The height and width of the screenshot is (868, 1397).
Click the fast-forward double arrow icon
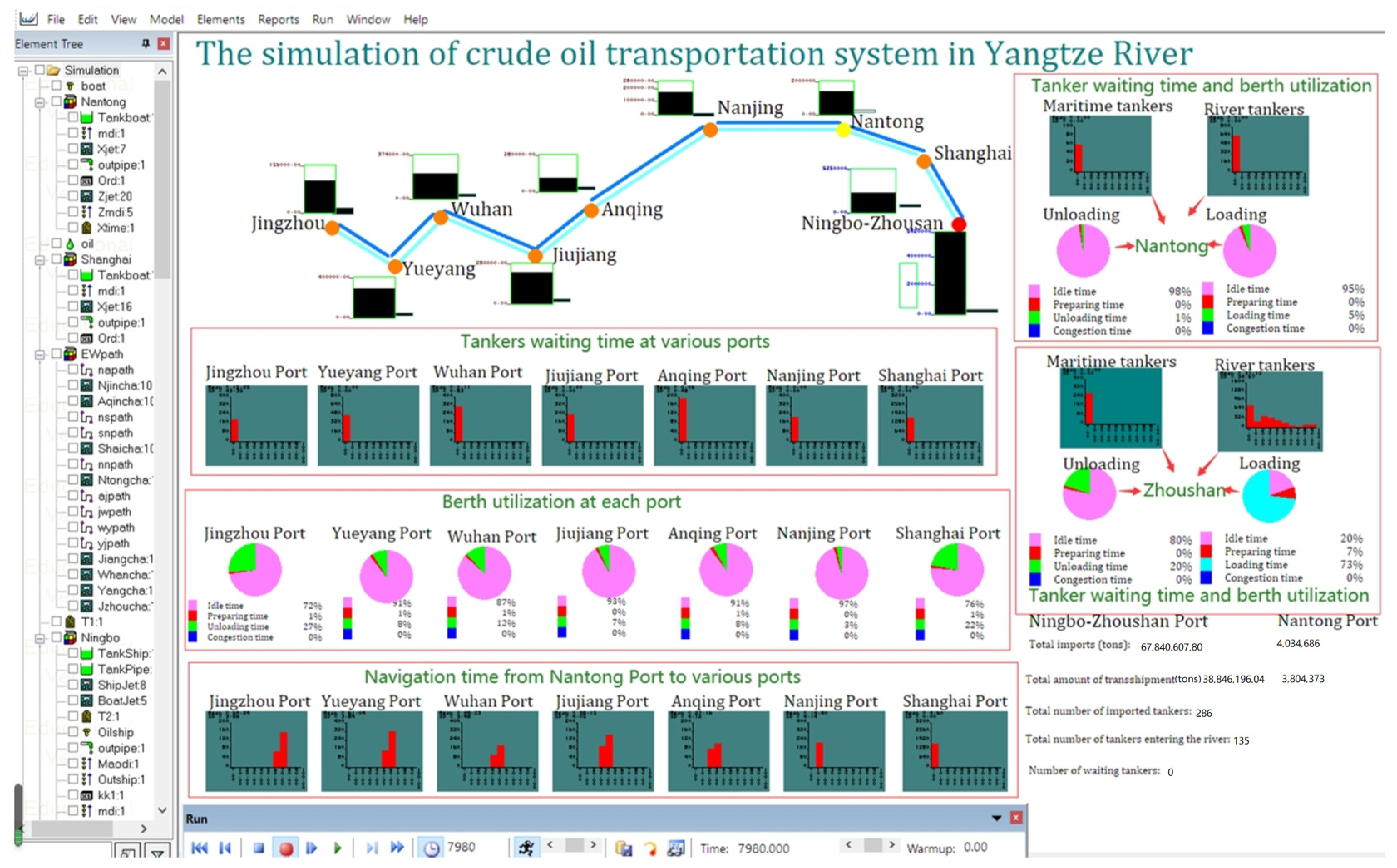point(397,848)
